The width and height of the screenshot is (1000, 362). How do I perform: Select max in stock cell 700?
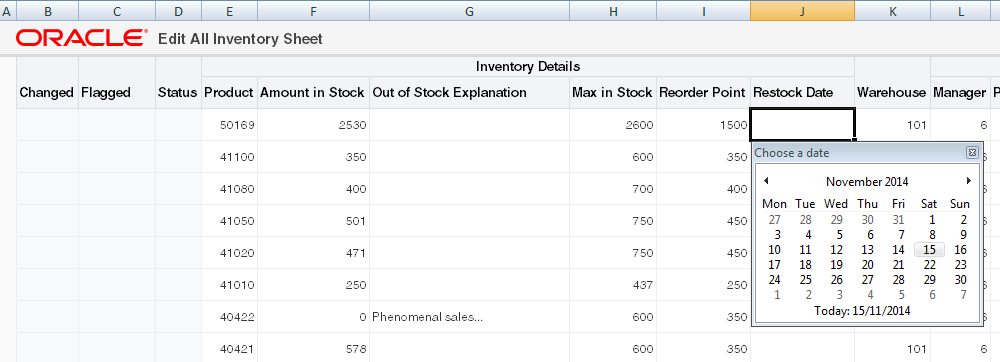(613, 189)
